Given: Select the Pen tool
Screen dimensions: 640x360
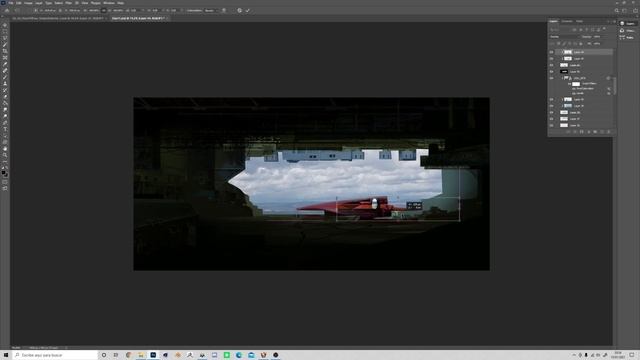Looking at the screenshot, I should 5,123.
